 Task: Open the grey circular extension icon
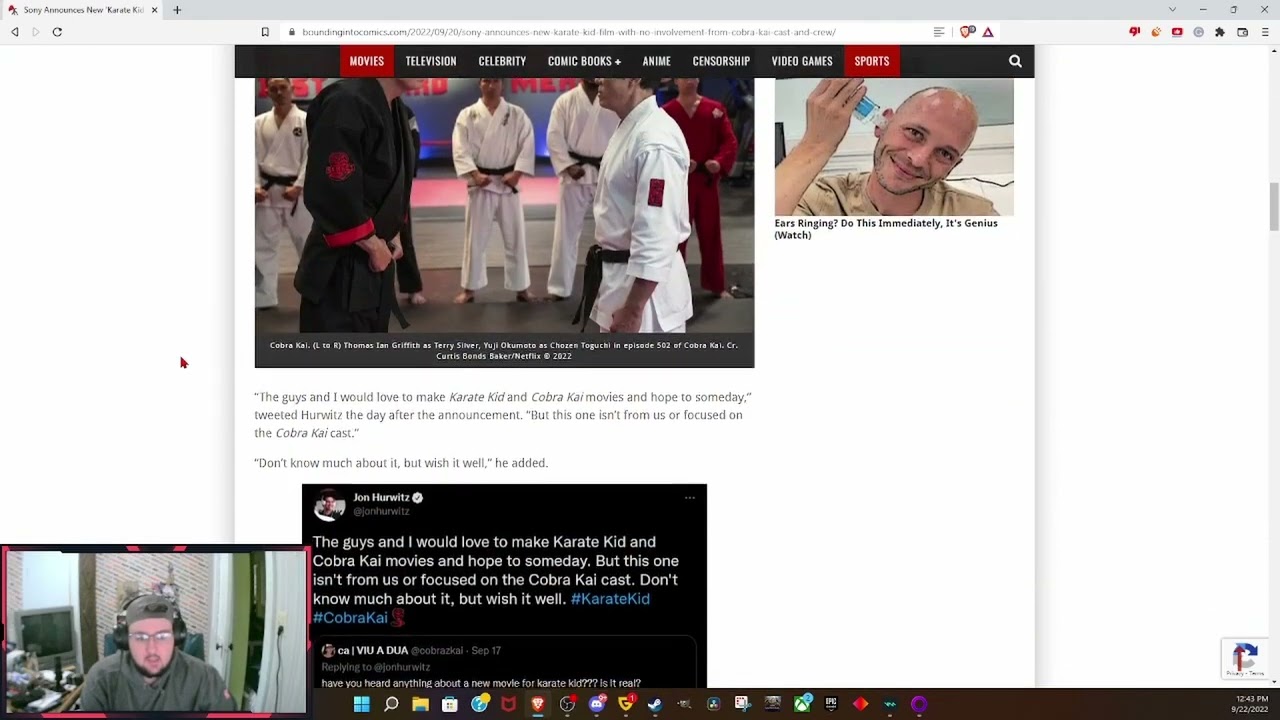tap(1198, 32)
